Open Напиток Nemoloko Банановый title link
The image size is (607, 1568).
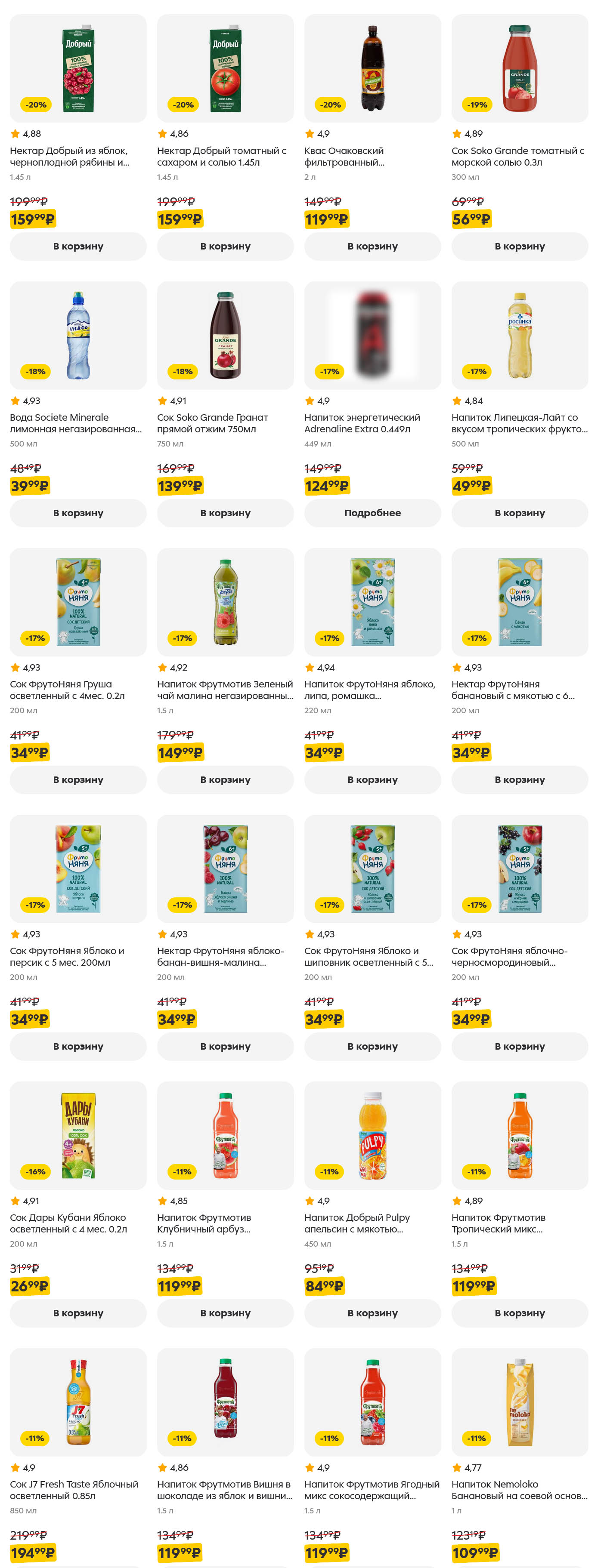(x=519, y=1489)
